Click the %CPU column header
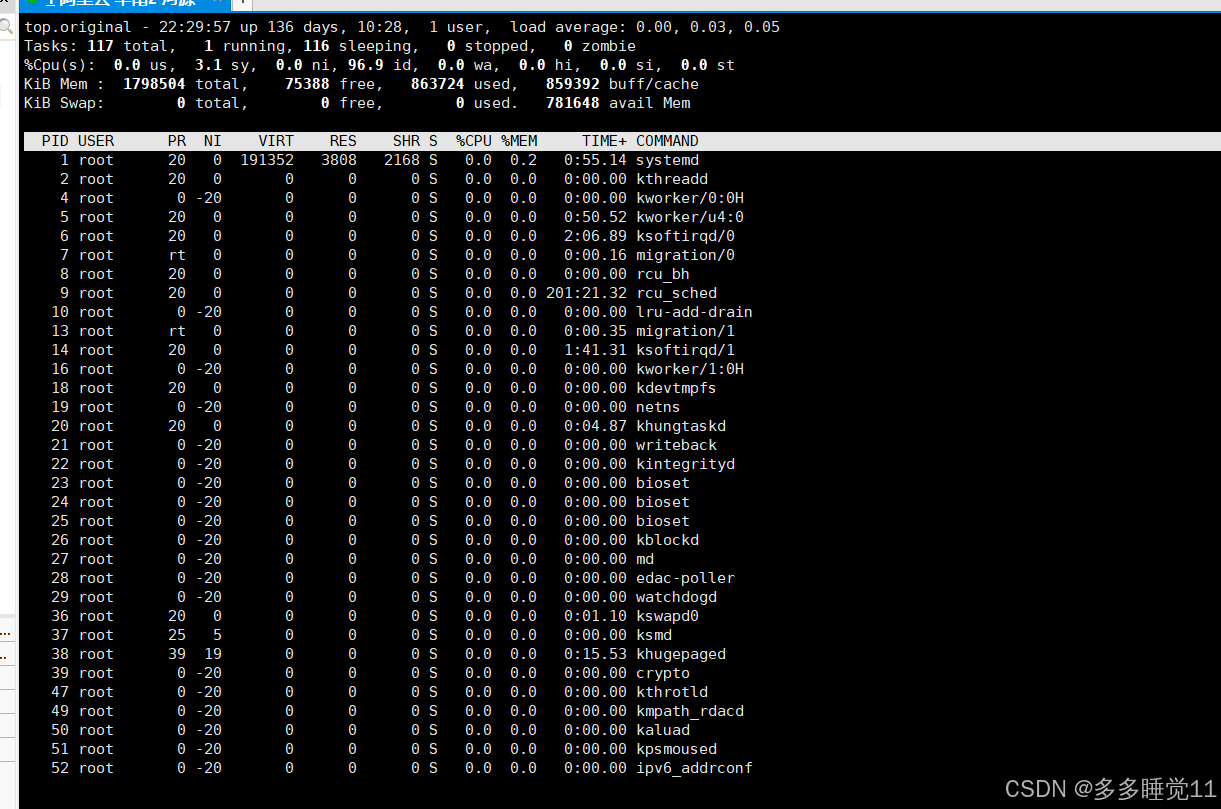Viewport: 1221px width, 809px height. click(x=474, y=141)
